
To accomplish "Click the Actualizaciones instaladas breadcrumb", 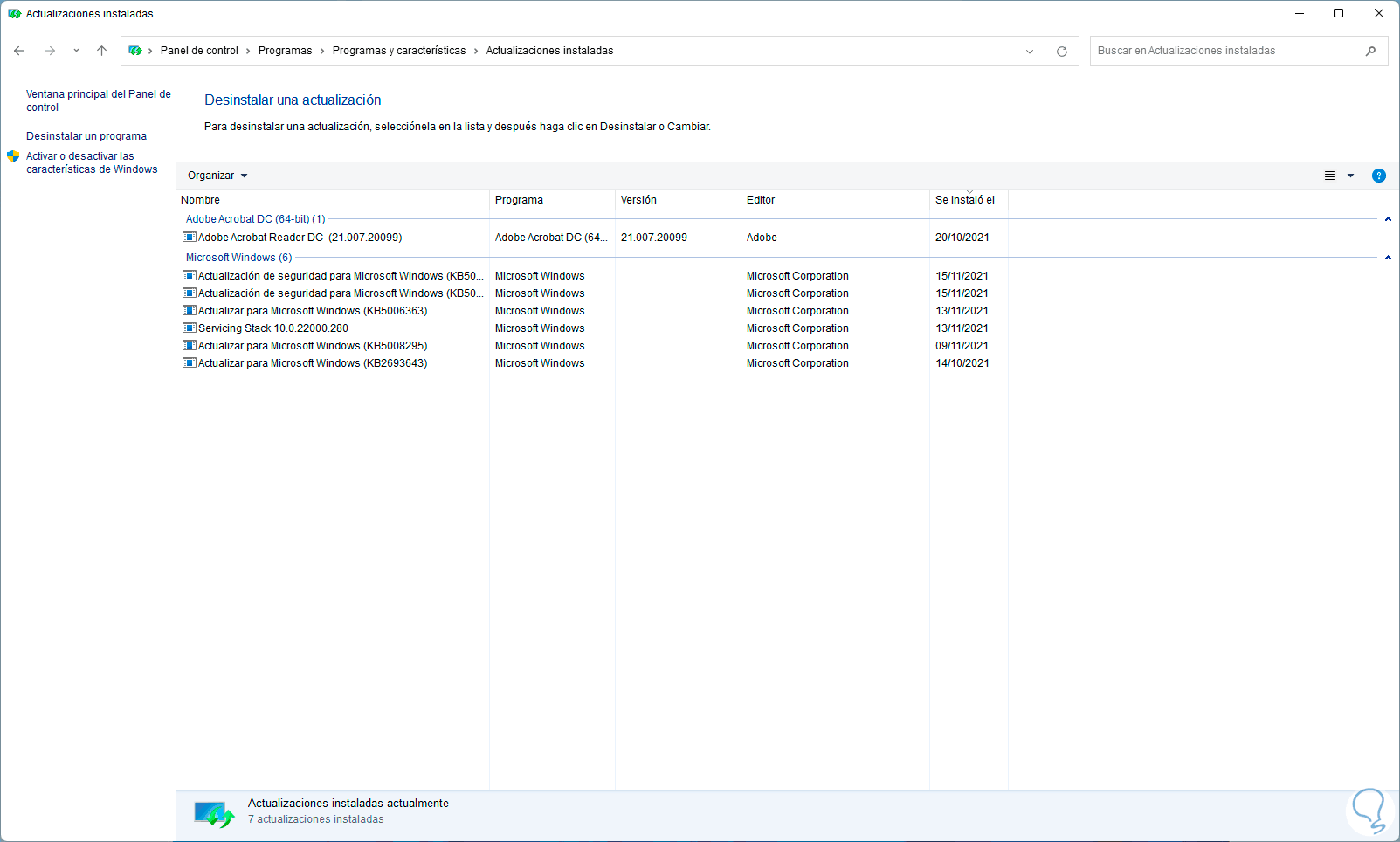I will tap(549, 51).
